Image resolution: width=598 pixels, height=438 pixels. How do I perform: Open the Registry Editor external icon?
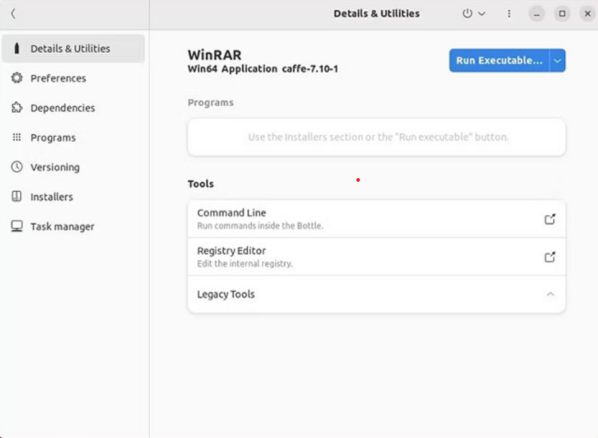click(x=550, y=257)
